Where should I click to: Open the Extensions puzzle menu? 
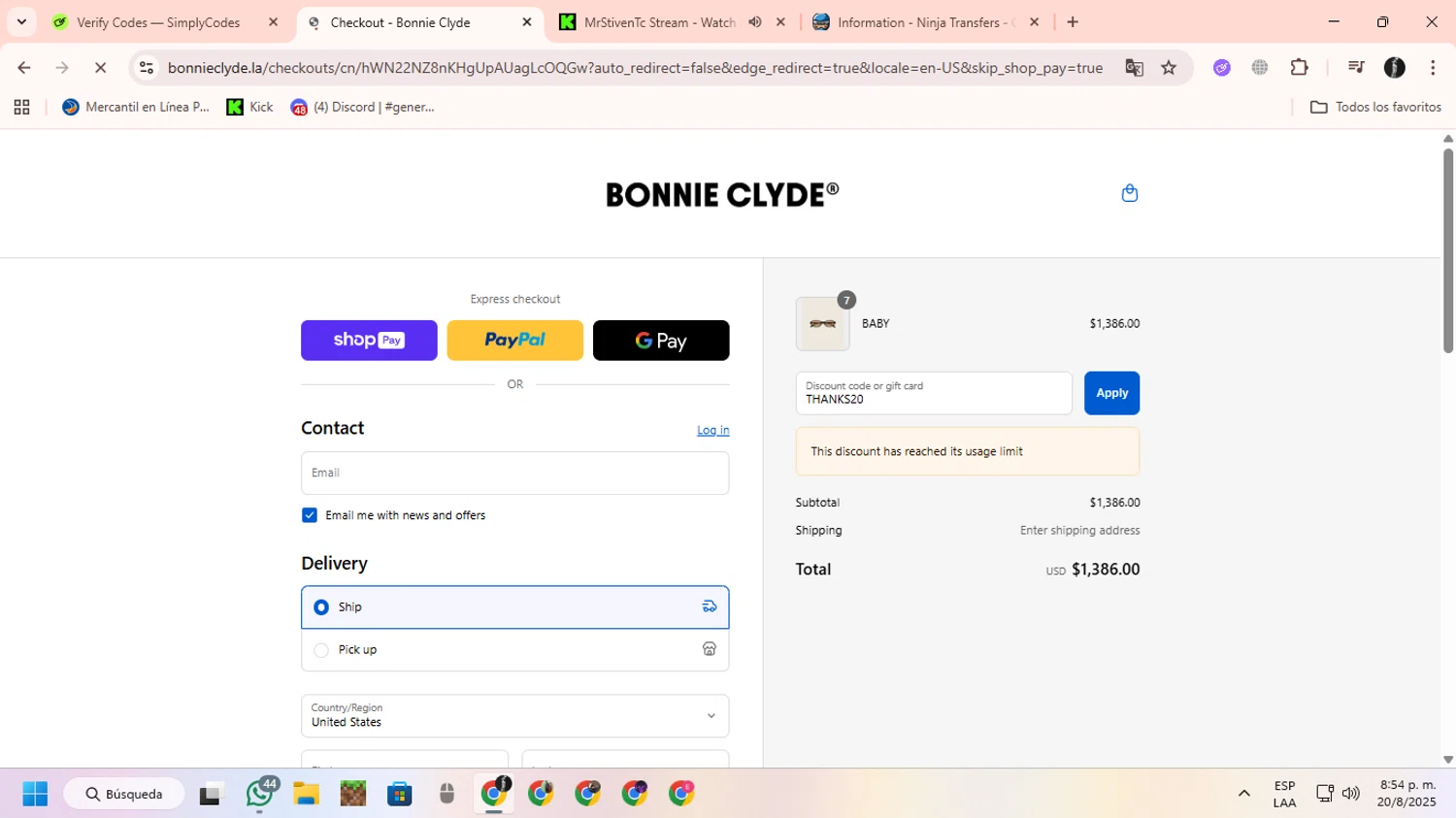(1299, 68)
